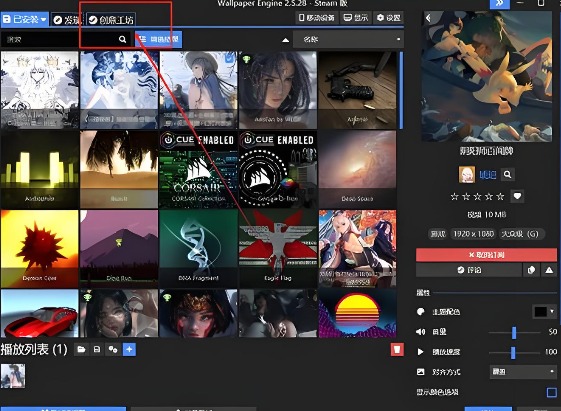The width and height of the screenshot is (561, 411).
Task: Delete playlist with red trash icon
Action: 397,349
